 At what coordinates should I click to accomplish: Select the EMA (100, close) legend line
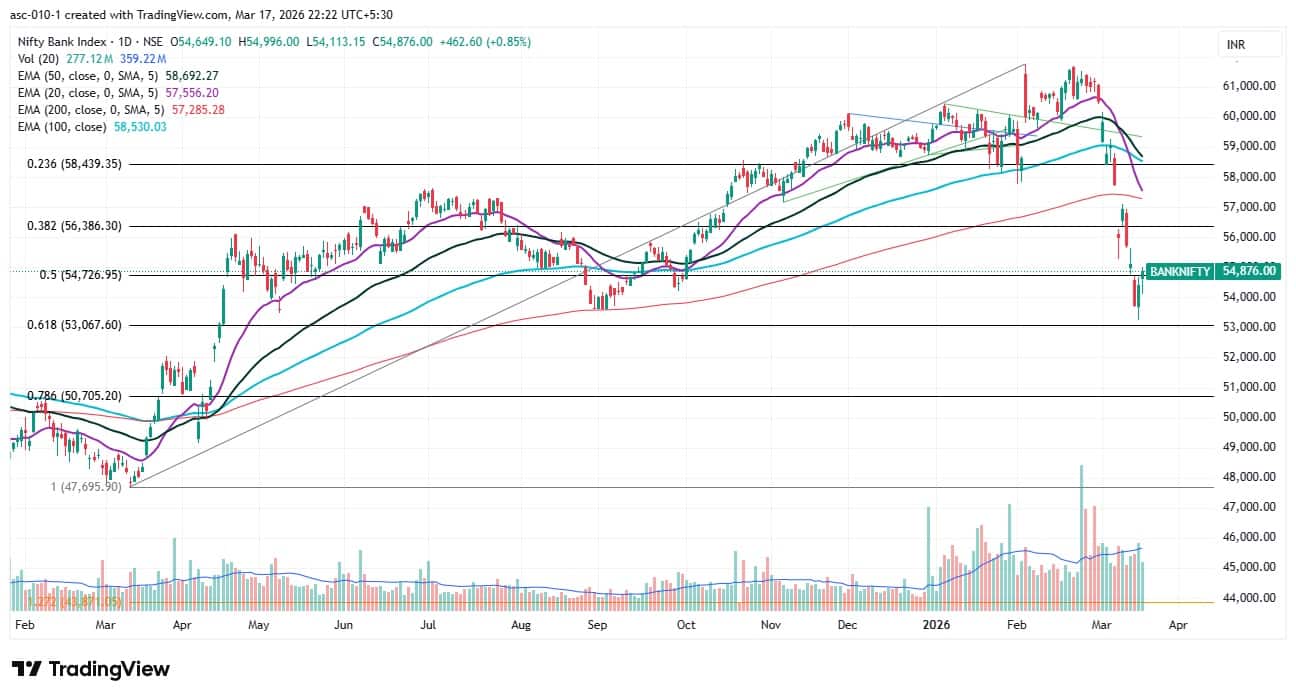pyautogui.click(x=90, y=127)
